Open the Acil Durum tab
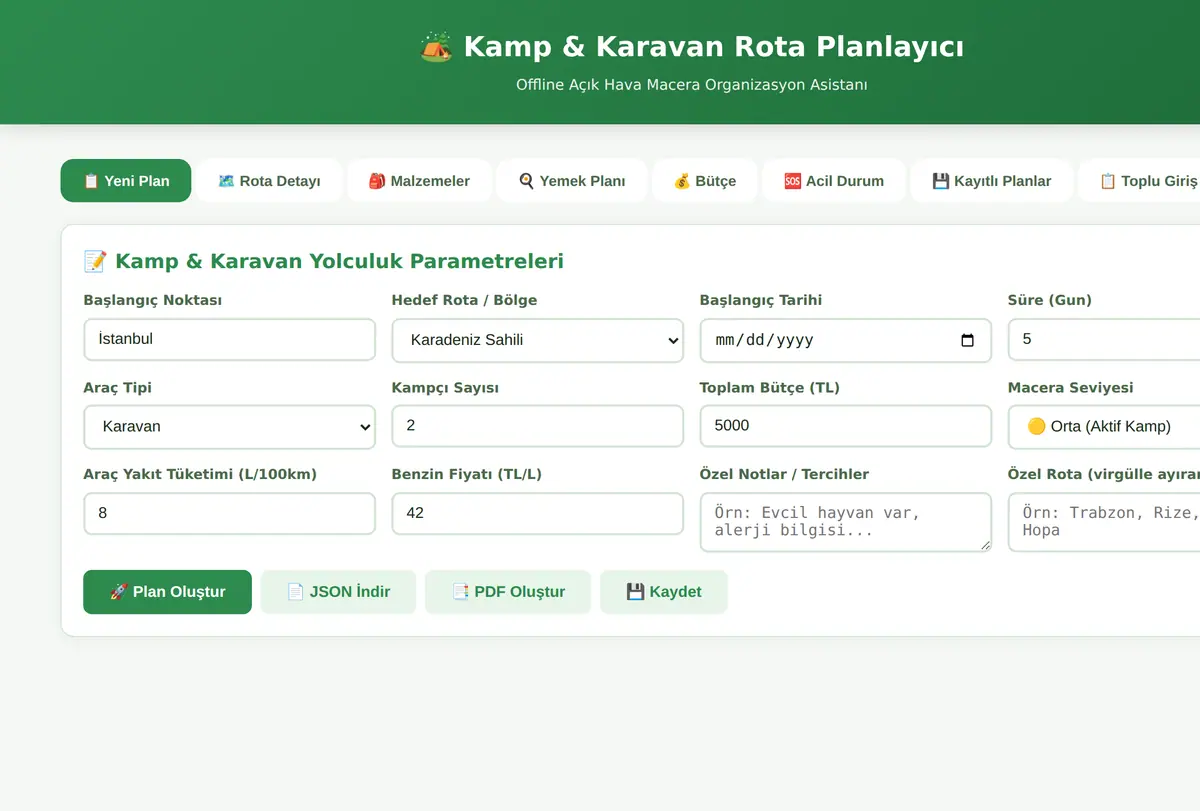 coord(834,181)
